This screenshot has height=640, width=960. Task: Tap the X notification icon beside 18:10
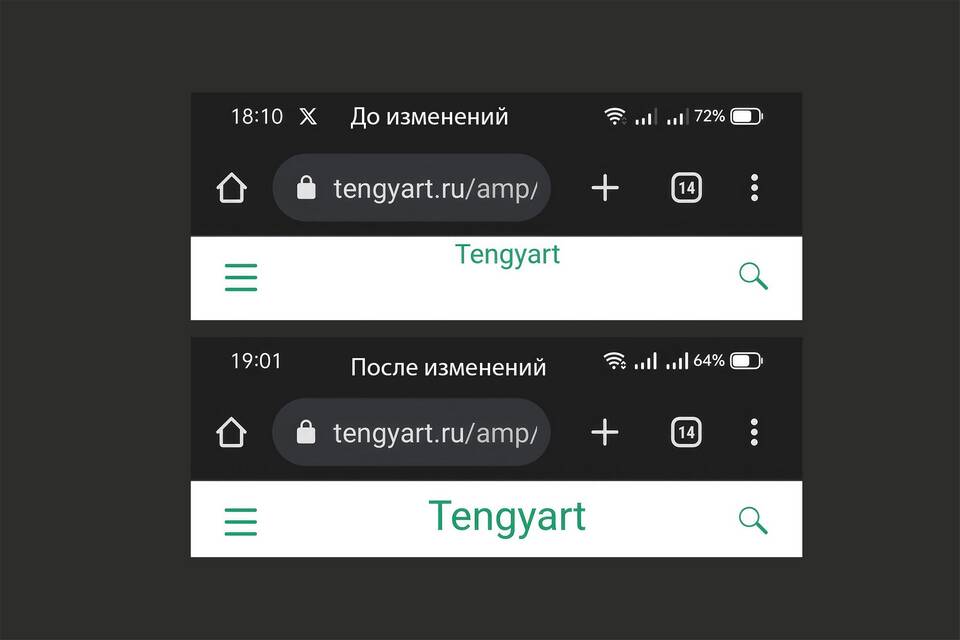(308, 116)
